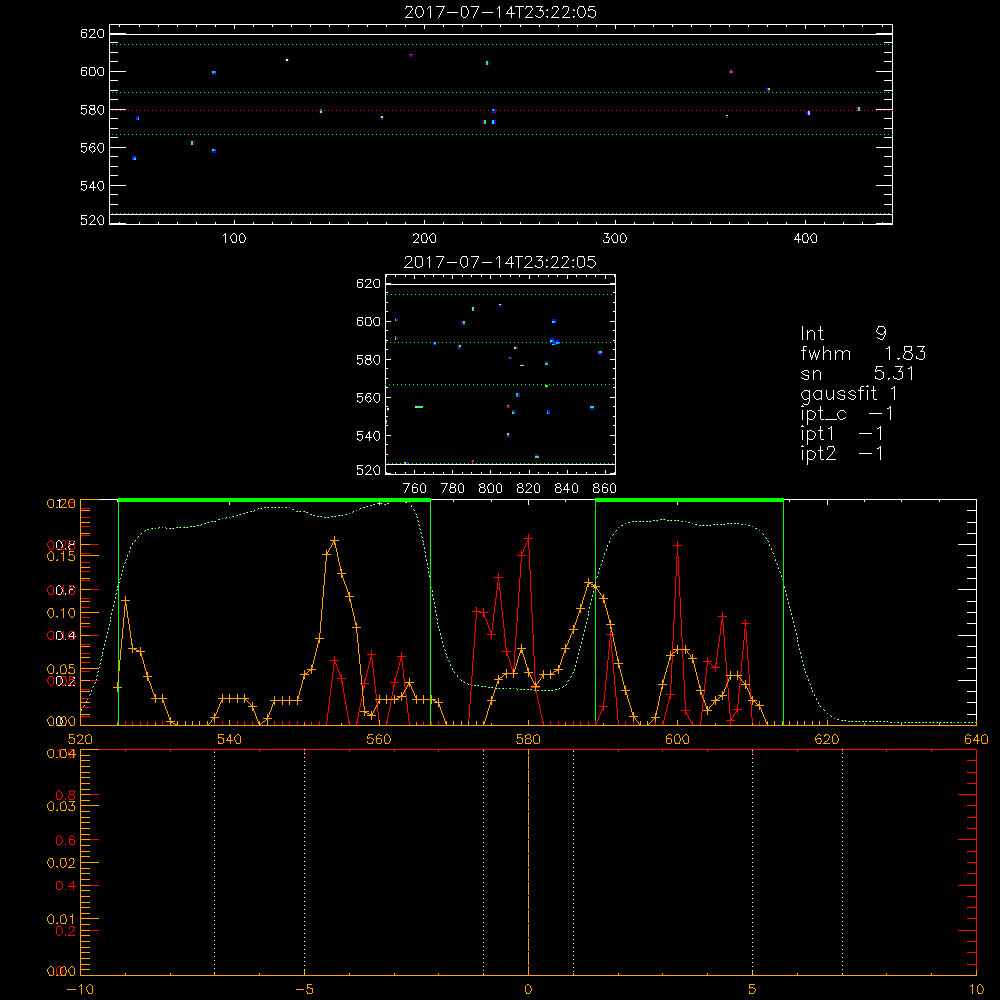Select the 'fwhm 1.83' readout

point(863,353)
